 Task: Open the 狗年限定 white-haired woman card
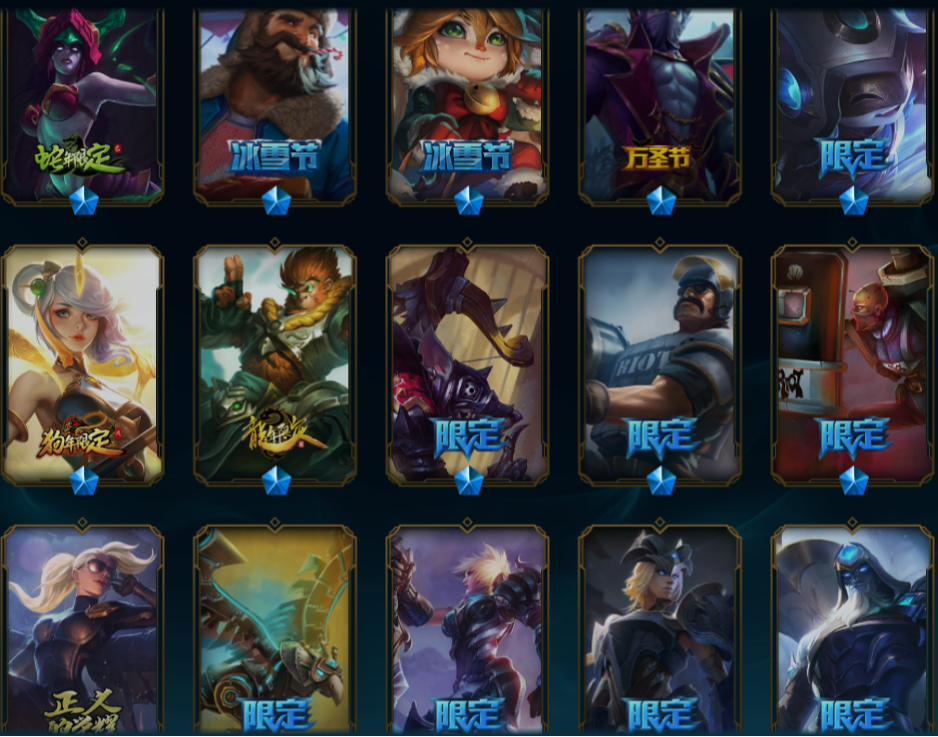83,363
